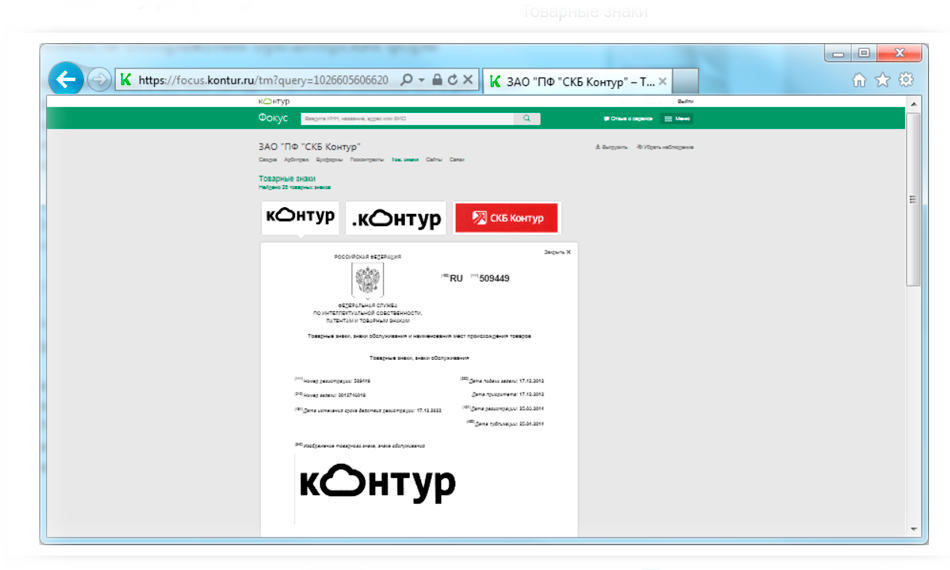Click the scrollbar up arrow

click(914, 104)
